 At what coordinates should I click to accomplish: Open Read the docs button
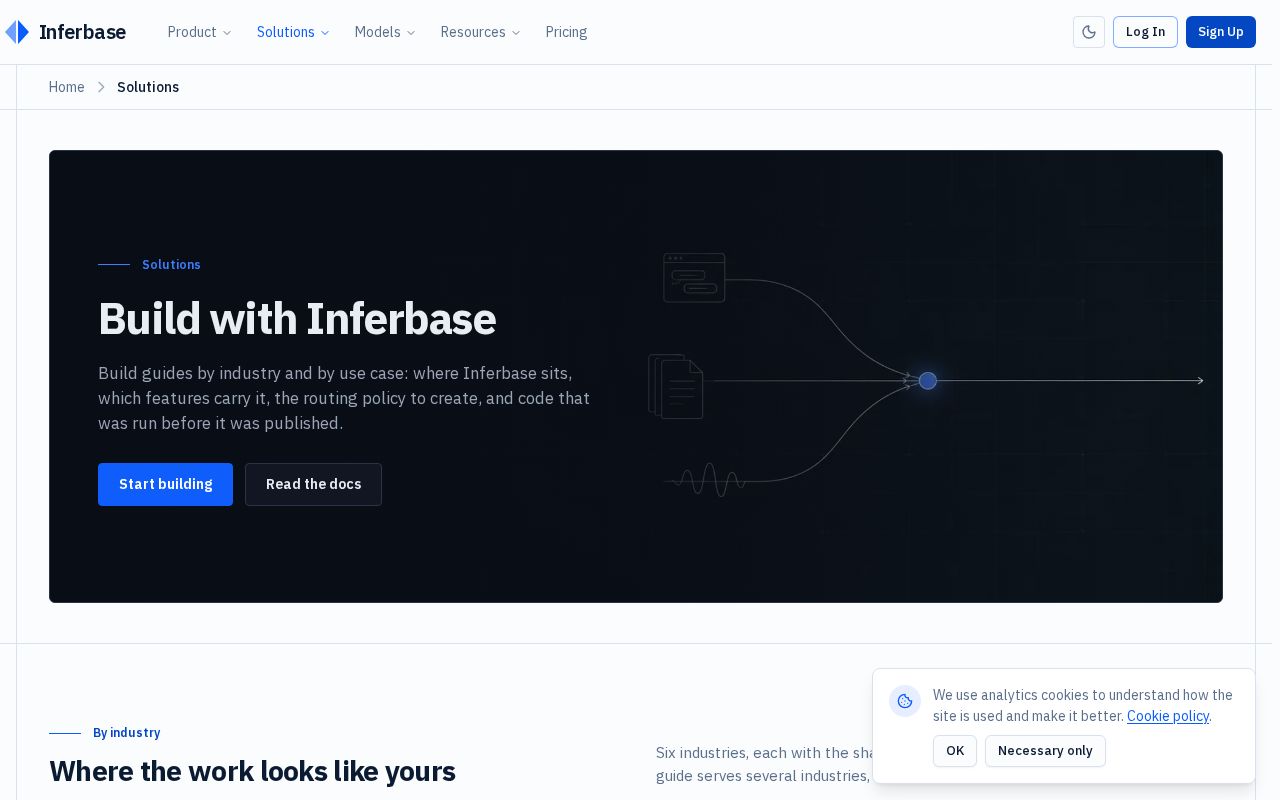pyautogui.click(x=313, y=484)
